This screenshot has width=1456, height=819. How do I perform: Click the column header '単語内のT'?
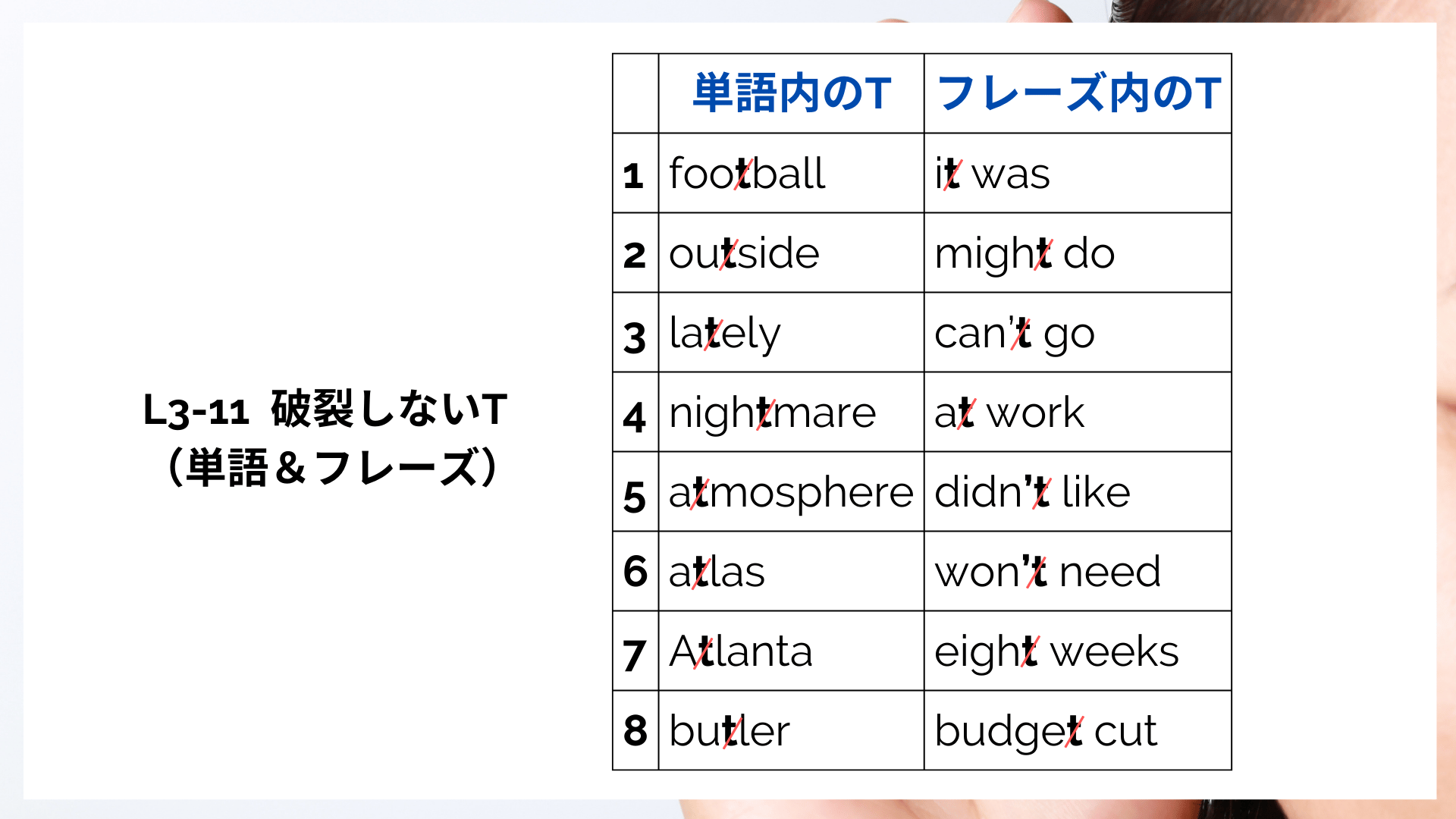792,93
